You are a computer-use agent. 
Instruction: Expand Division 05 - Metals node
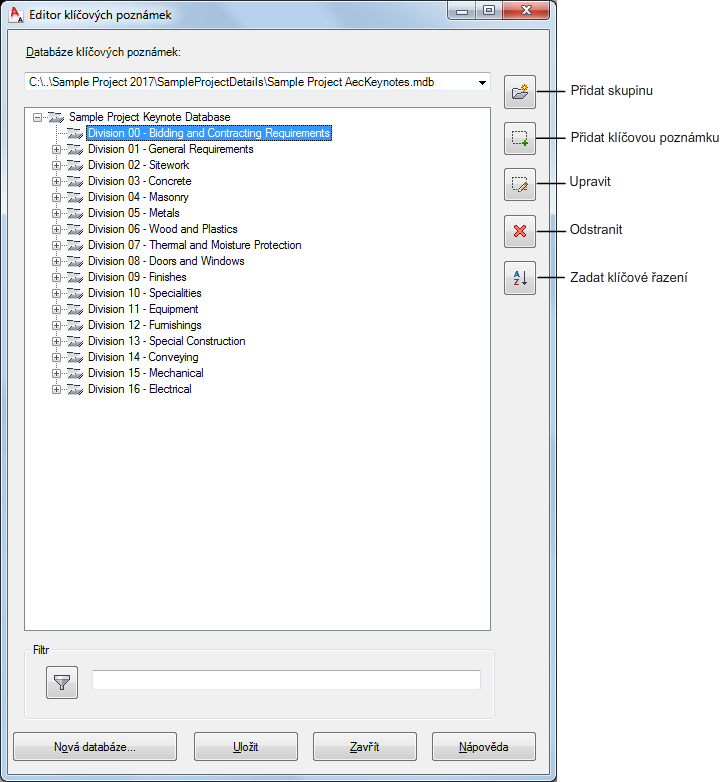pos(56,213)
